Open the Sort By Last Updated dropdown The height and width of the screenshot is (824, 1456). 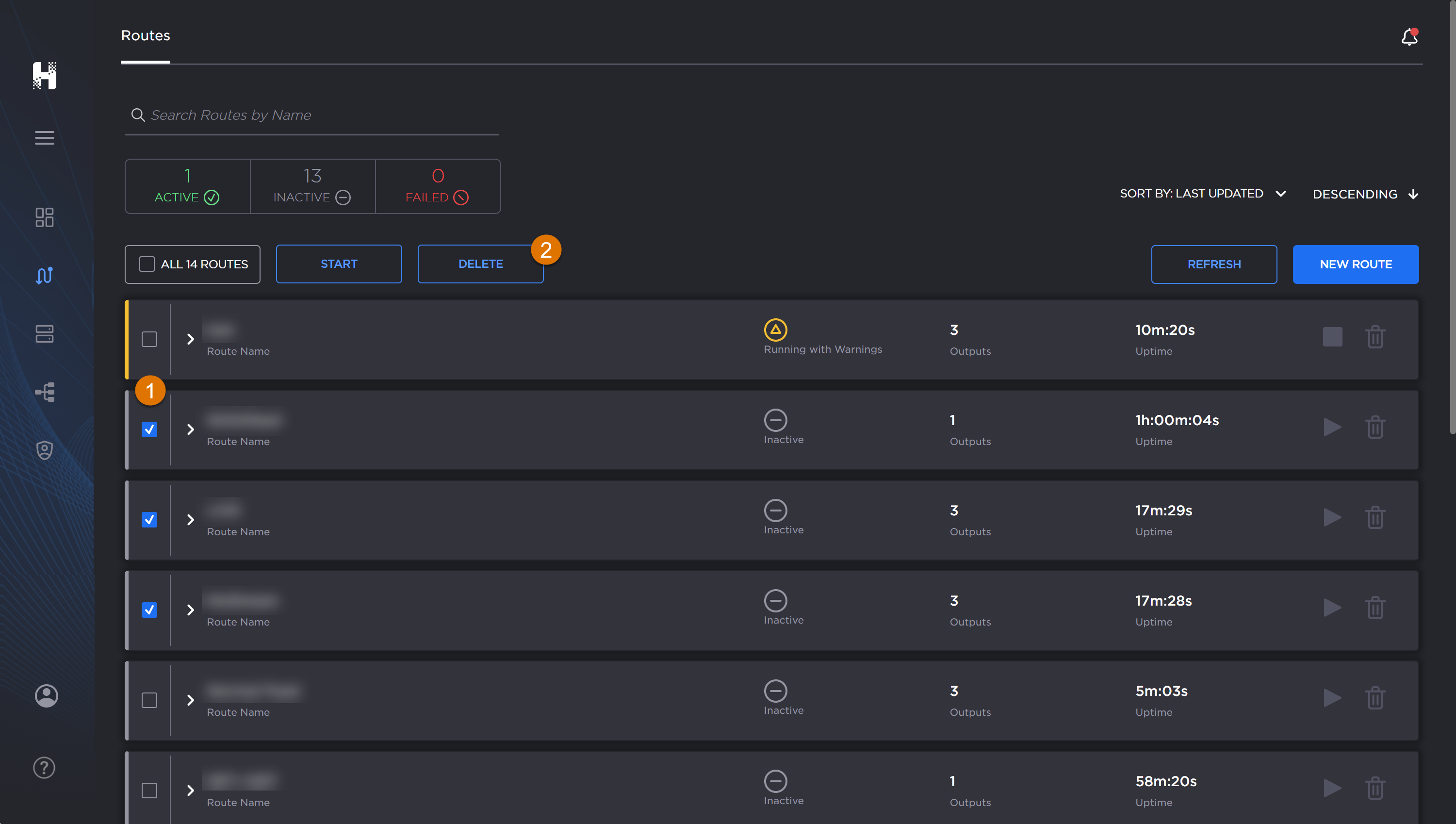(x=1202, y=194)
